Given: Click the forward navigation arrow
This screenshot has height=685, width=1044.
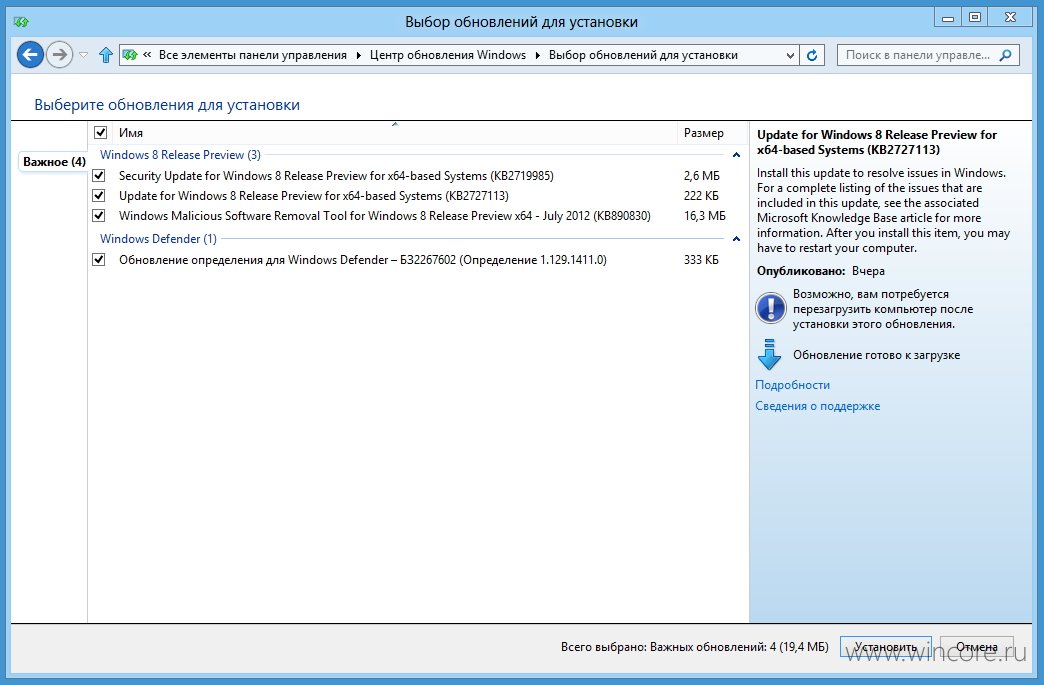Looking at the screenshot, I should pyautogui.click(x=59, y=55).
